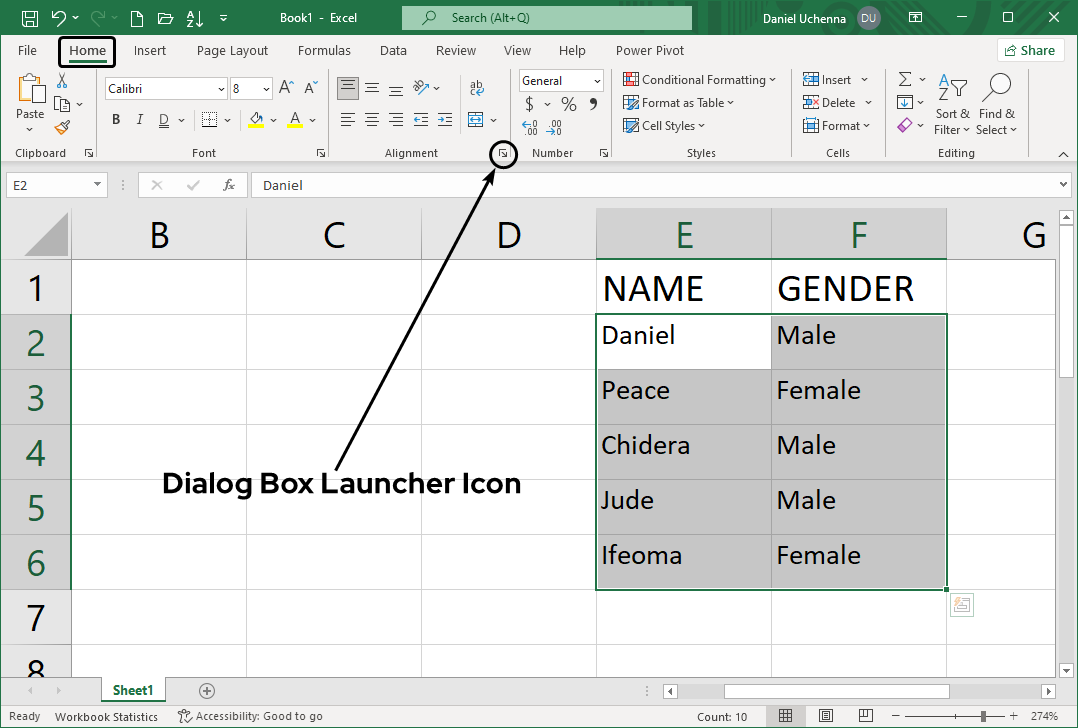Image resolution: width=1078 pixels, height=728 pixels.
Task: Click the Increase Font Size icon
Action: pos(286,88)
